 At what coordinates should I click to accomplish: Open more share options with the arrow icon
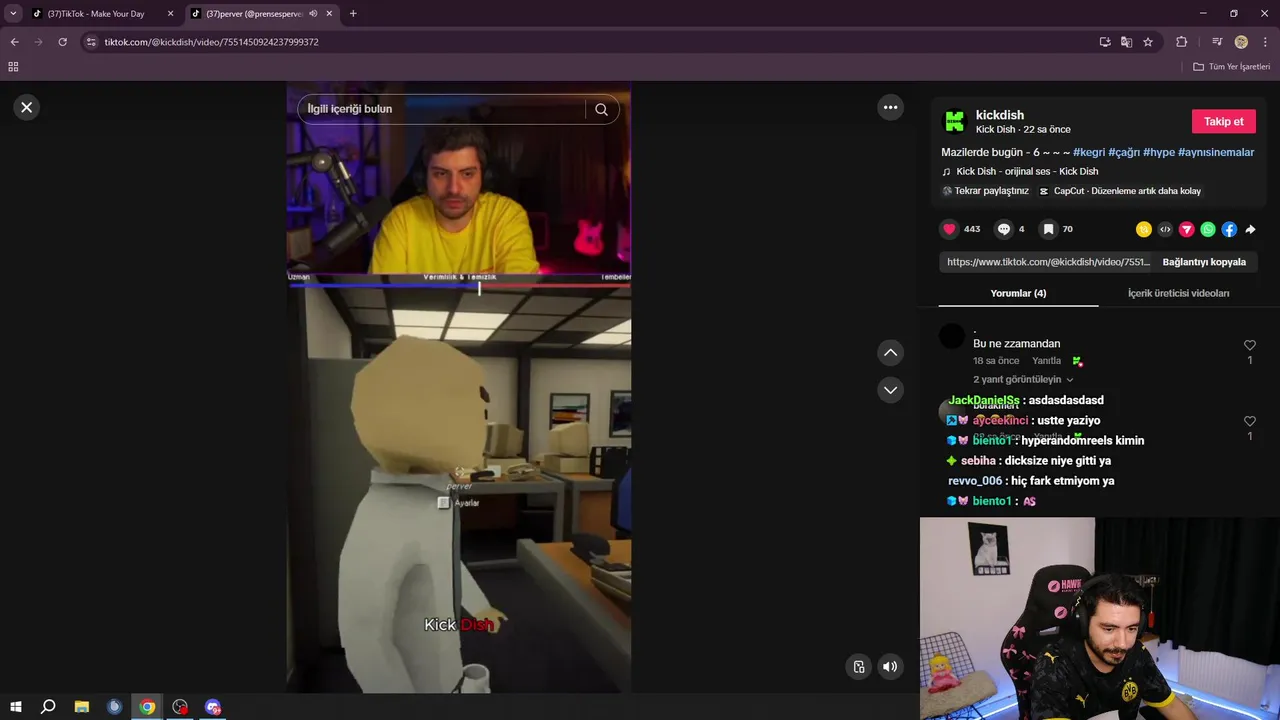pos(1250,229)
